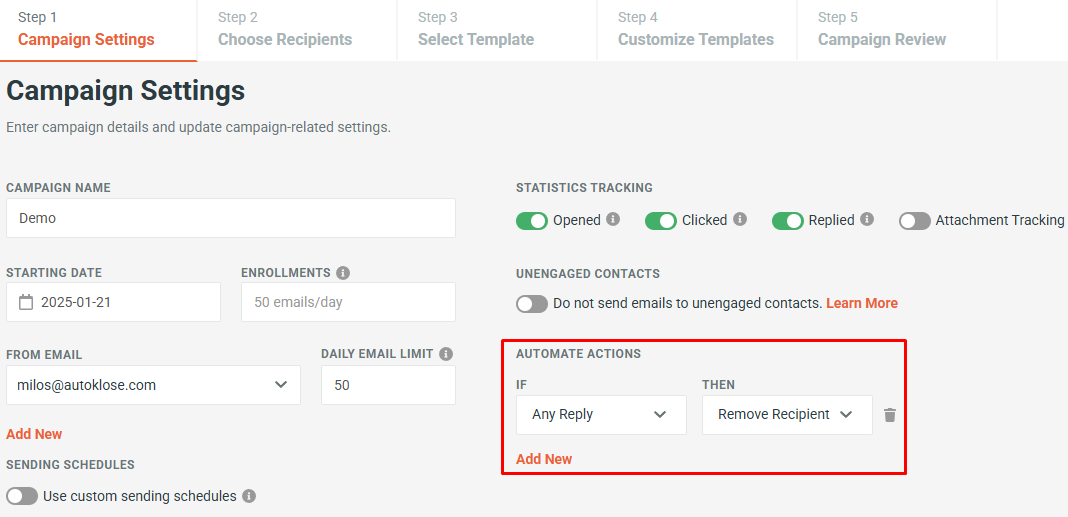Click the Sending Schedules label
1068x517 pixels.
click(70, 465)
